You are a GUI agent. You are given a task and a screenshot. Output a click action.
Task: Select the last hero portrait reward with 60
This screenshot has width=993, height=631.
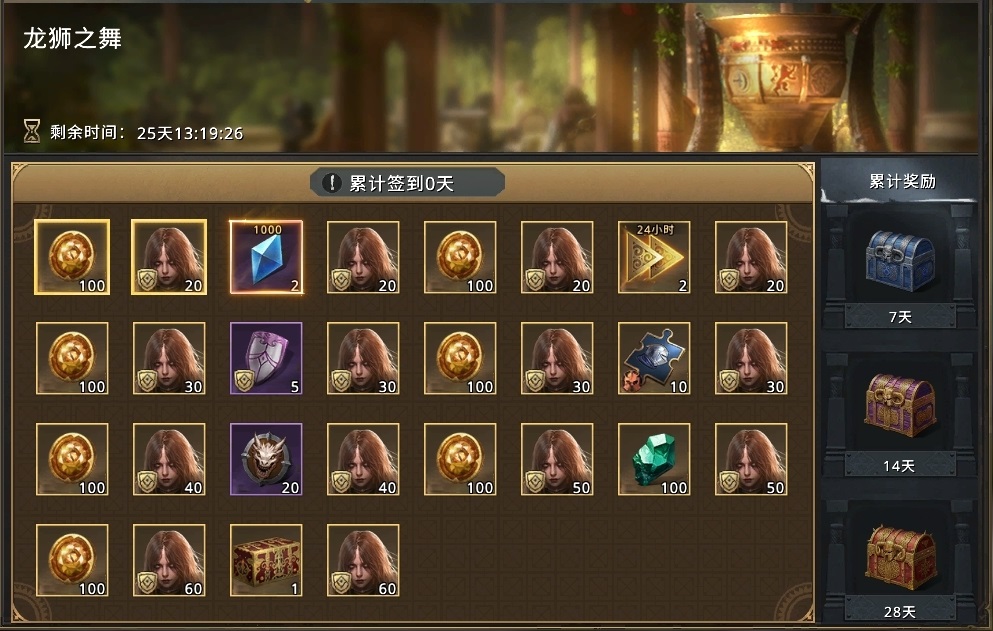point(363,560)
